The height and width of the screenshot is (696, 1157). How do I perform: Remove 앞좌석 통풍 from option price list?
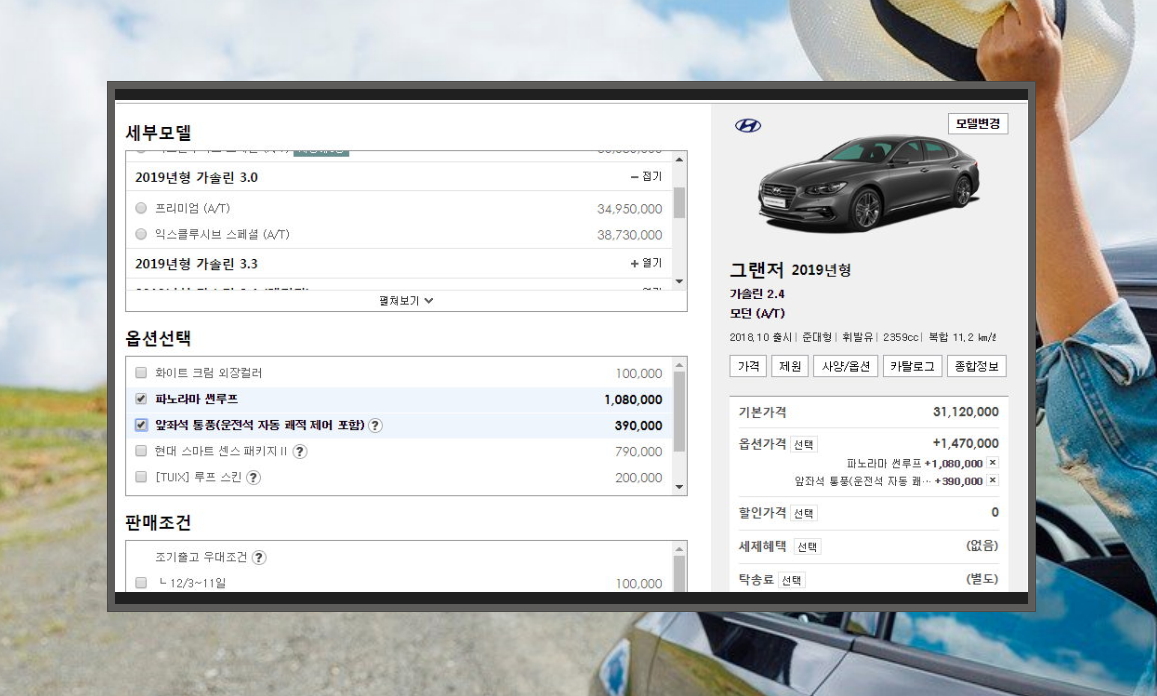(992, 480)
